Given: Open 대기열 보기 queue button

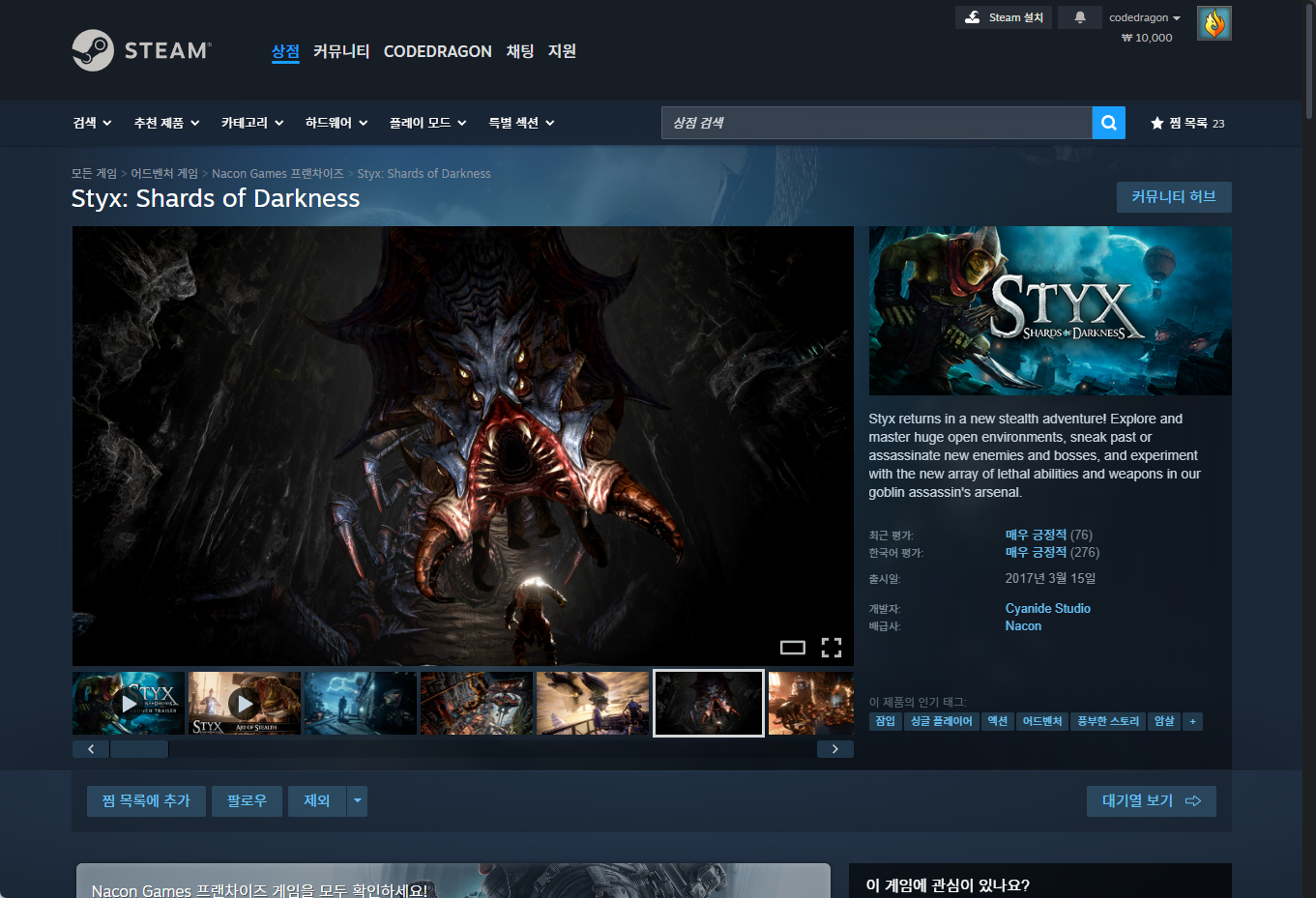Looking at the screenshot, I should click(x=1152, y=800).
